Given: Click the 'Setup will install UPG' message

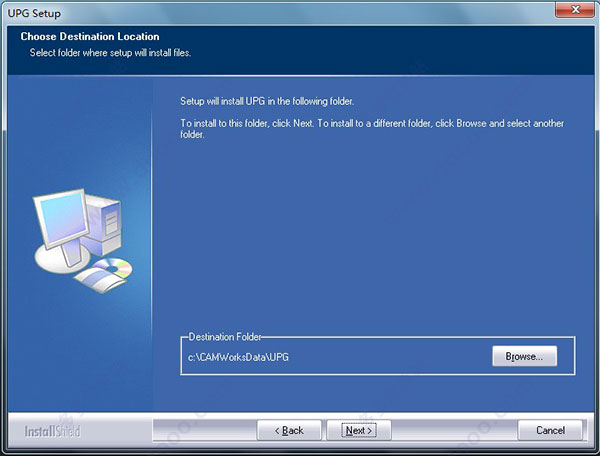Looking at the screenshot, I should tap(267, 101).
